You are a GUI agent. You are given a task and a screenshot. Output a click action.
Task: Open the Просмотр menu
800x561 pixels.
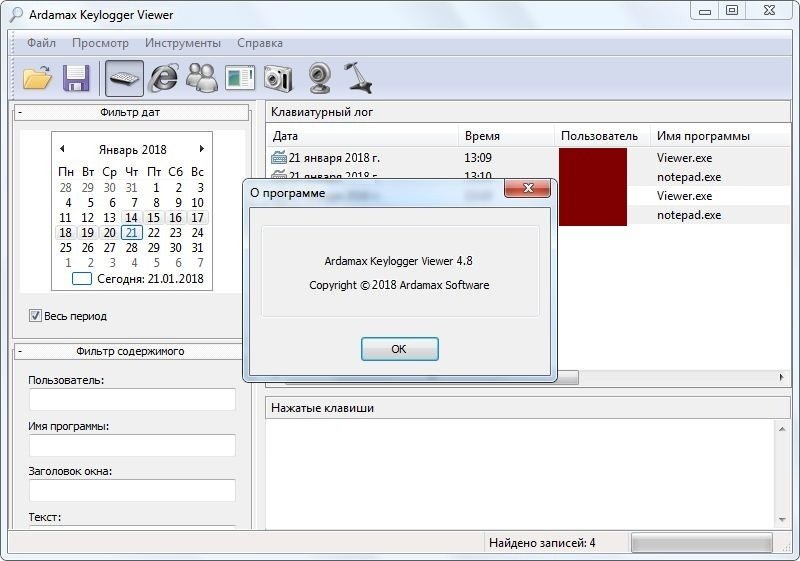pyautogui.click(x=100, y=43)
